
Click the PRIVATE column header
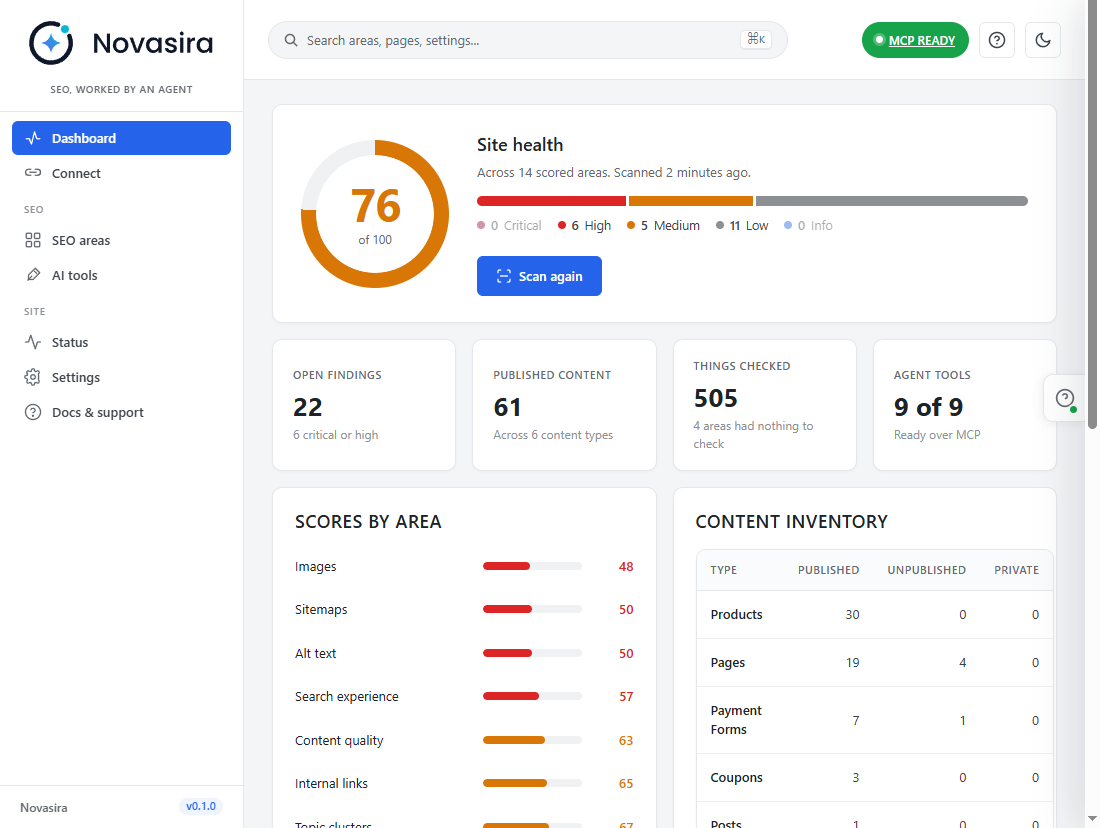pyautogui.click(x=1016, y=570)
